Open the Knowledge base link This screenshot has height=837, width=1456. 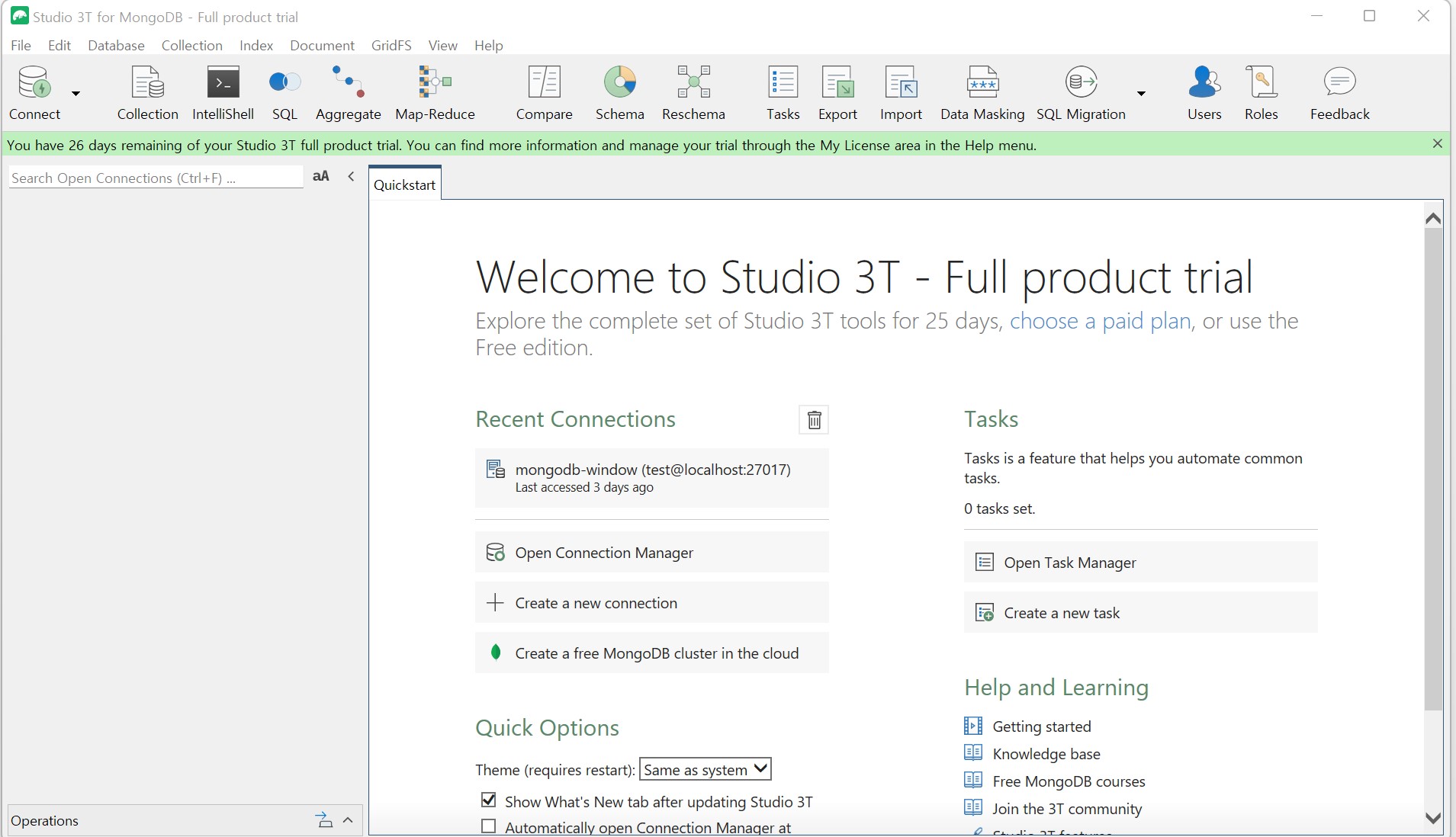(1046, 754)
